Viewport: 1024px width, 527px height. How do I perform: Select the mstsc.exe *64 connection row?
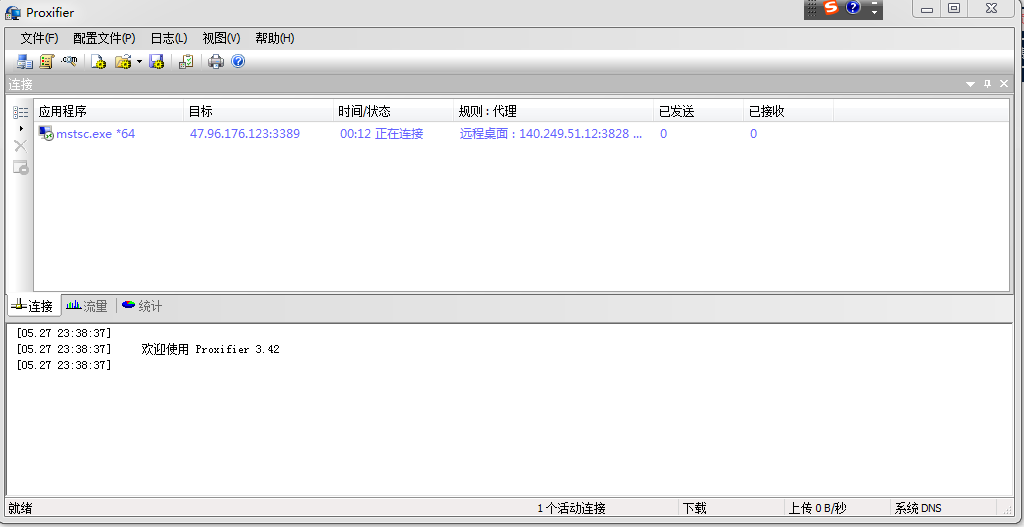[95, 134]
